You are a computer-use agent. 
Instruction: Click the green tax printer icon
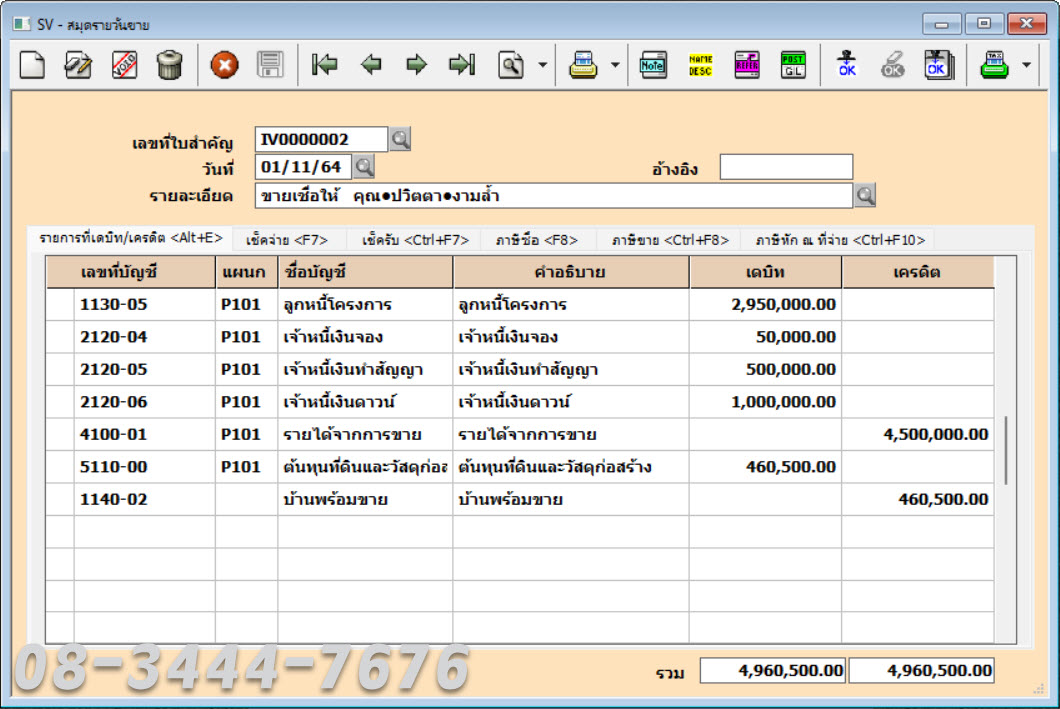(x=994, y=65)
